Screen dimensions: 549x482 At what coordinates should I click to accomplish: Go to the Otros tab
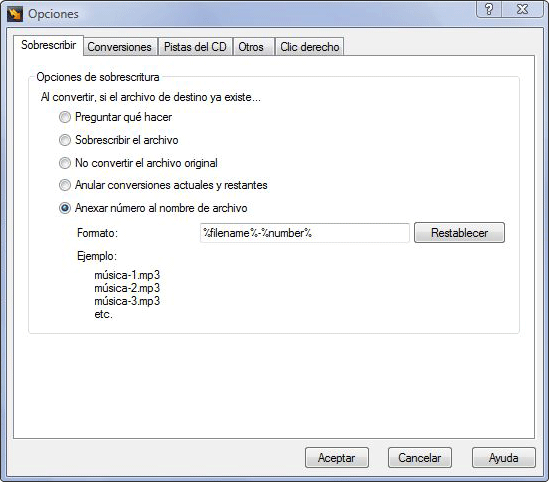click(x=251, y=47)
